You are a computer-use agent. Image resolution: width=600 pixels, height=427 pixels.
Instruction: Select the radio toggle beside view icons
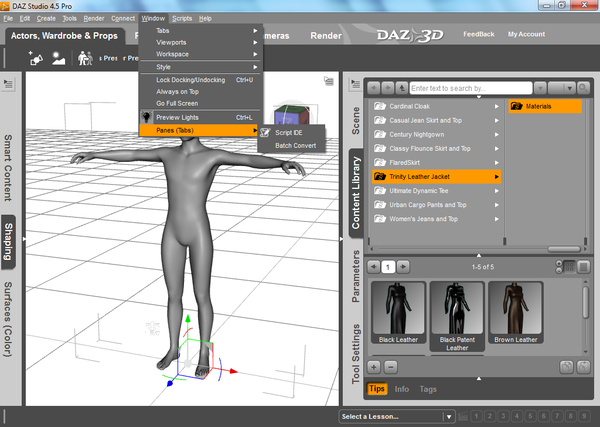pyautogui.click(x=559, y=267)
